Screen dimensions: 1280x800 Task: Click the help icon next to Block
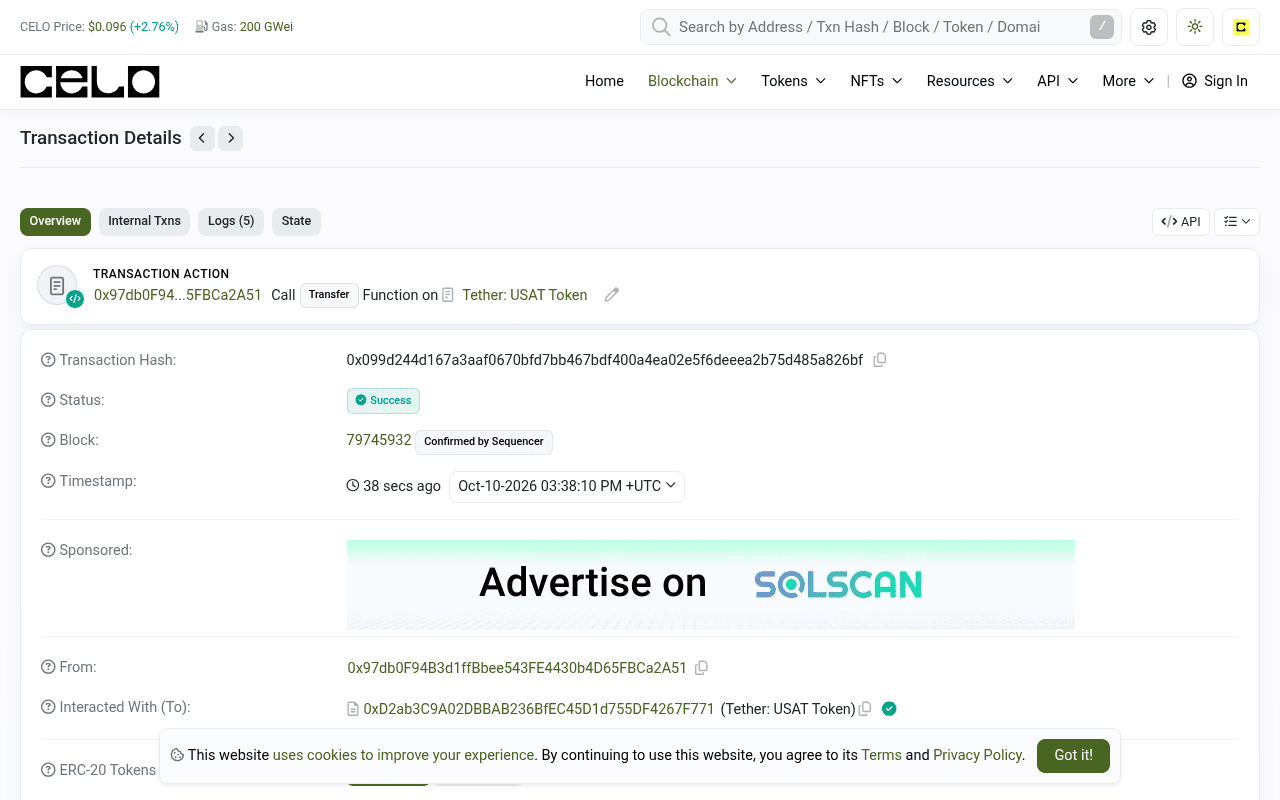[48, 440]
